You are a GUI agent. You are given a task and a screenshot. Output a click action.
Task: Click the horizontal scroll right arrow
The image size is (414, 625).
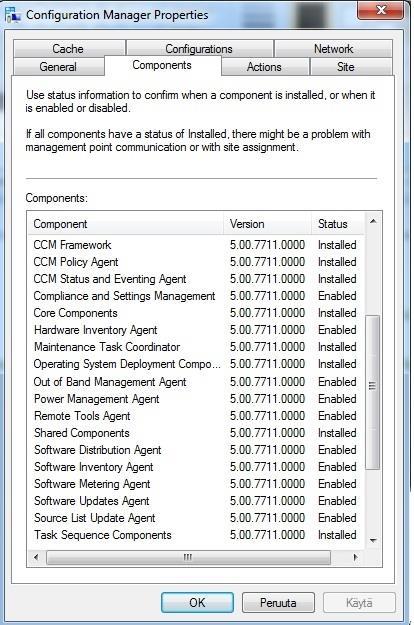(355, 557)
